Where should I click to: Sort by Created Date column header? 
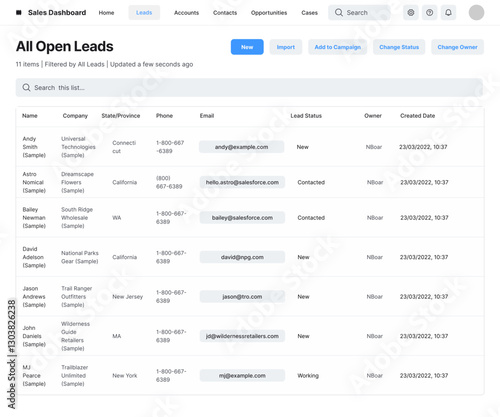click(x=417, y=116)
